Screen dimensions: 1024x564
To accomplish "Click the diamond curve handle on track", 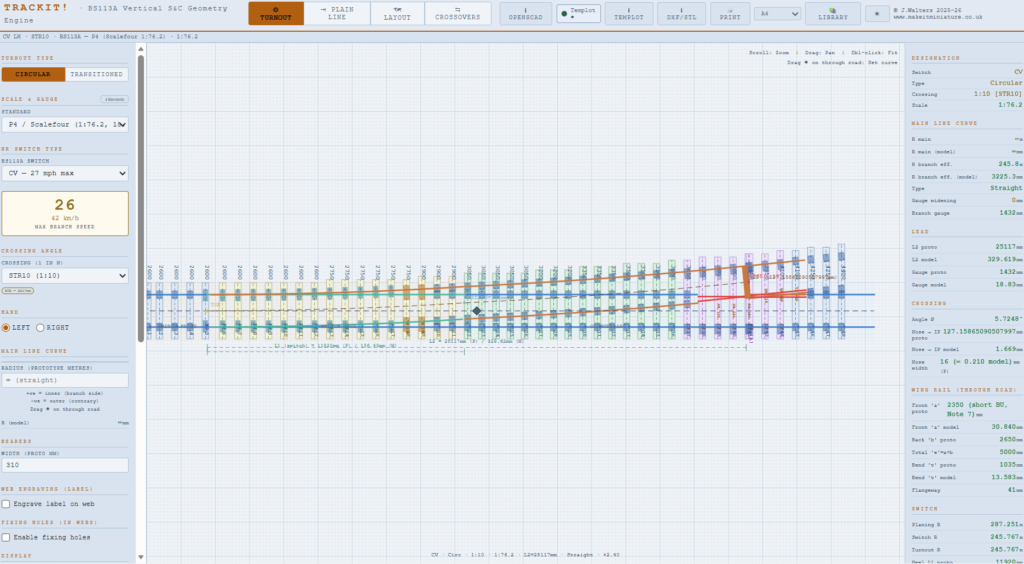I will point(477,311).
